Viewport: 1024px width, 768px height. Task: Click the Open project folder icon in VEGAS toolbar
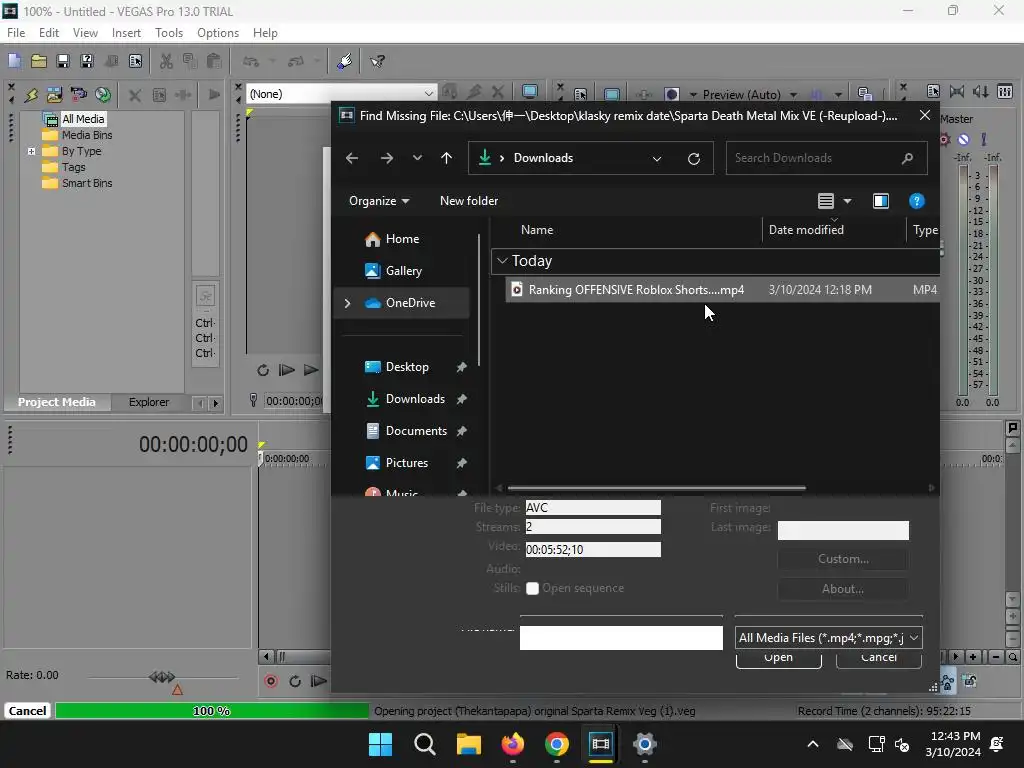[x=39, y=61]
